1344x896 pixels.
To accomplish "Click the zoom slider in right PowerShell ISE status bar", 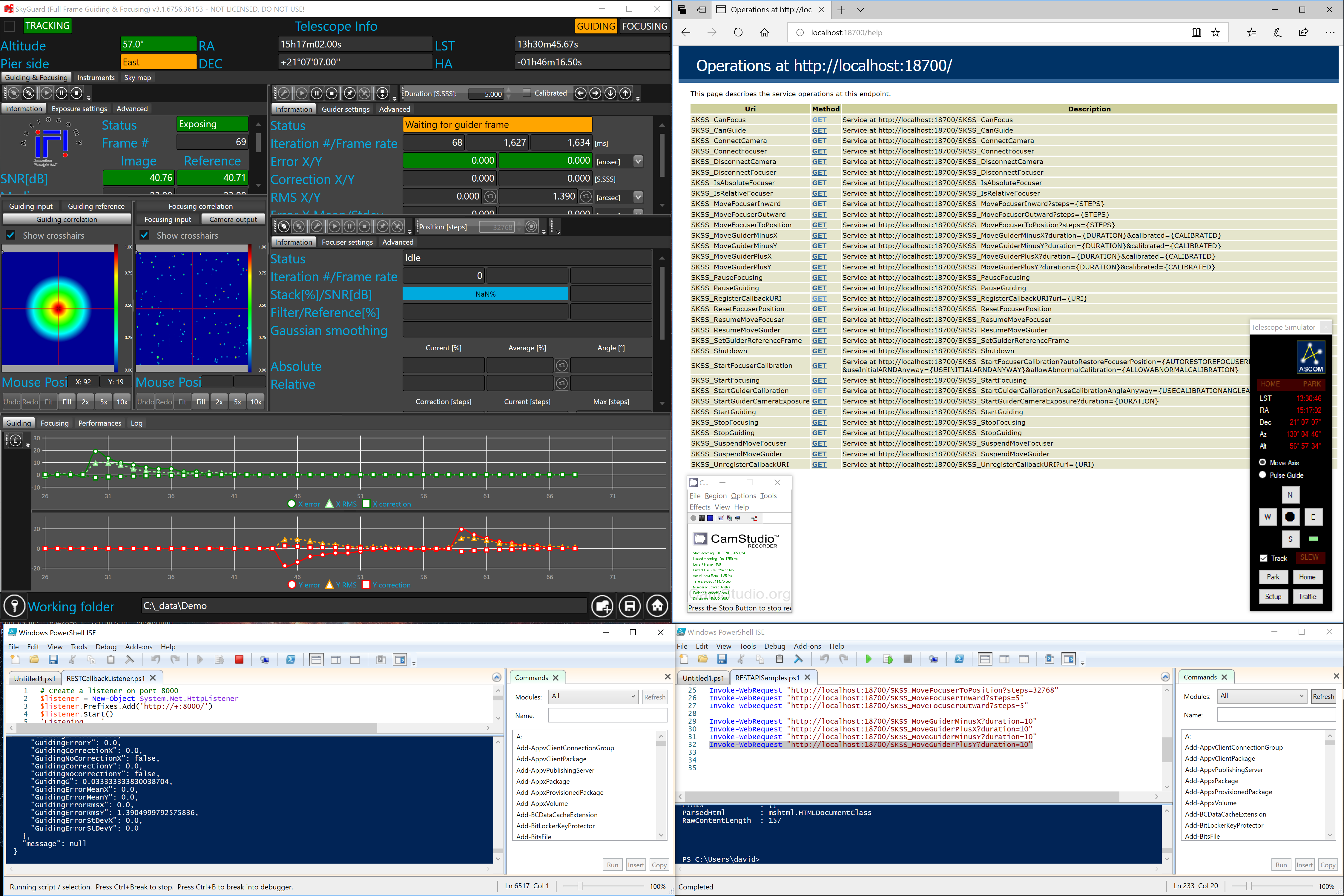I will coord(1248,886).
